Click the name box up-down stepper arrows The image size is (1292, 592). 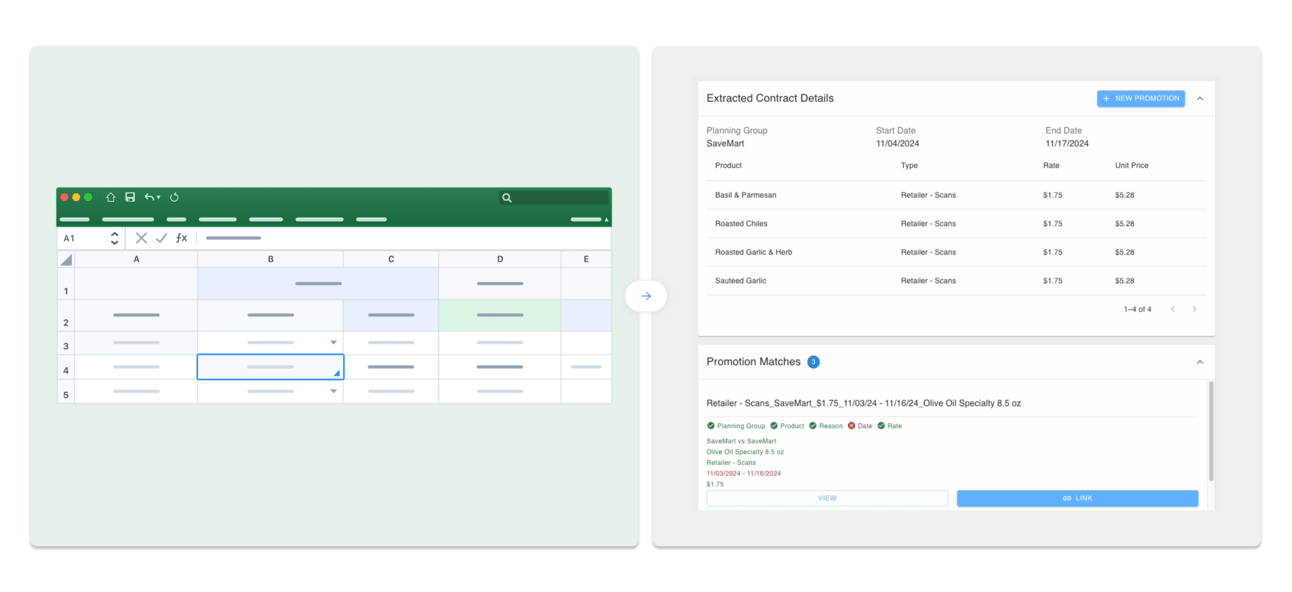(114, 238)
